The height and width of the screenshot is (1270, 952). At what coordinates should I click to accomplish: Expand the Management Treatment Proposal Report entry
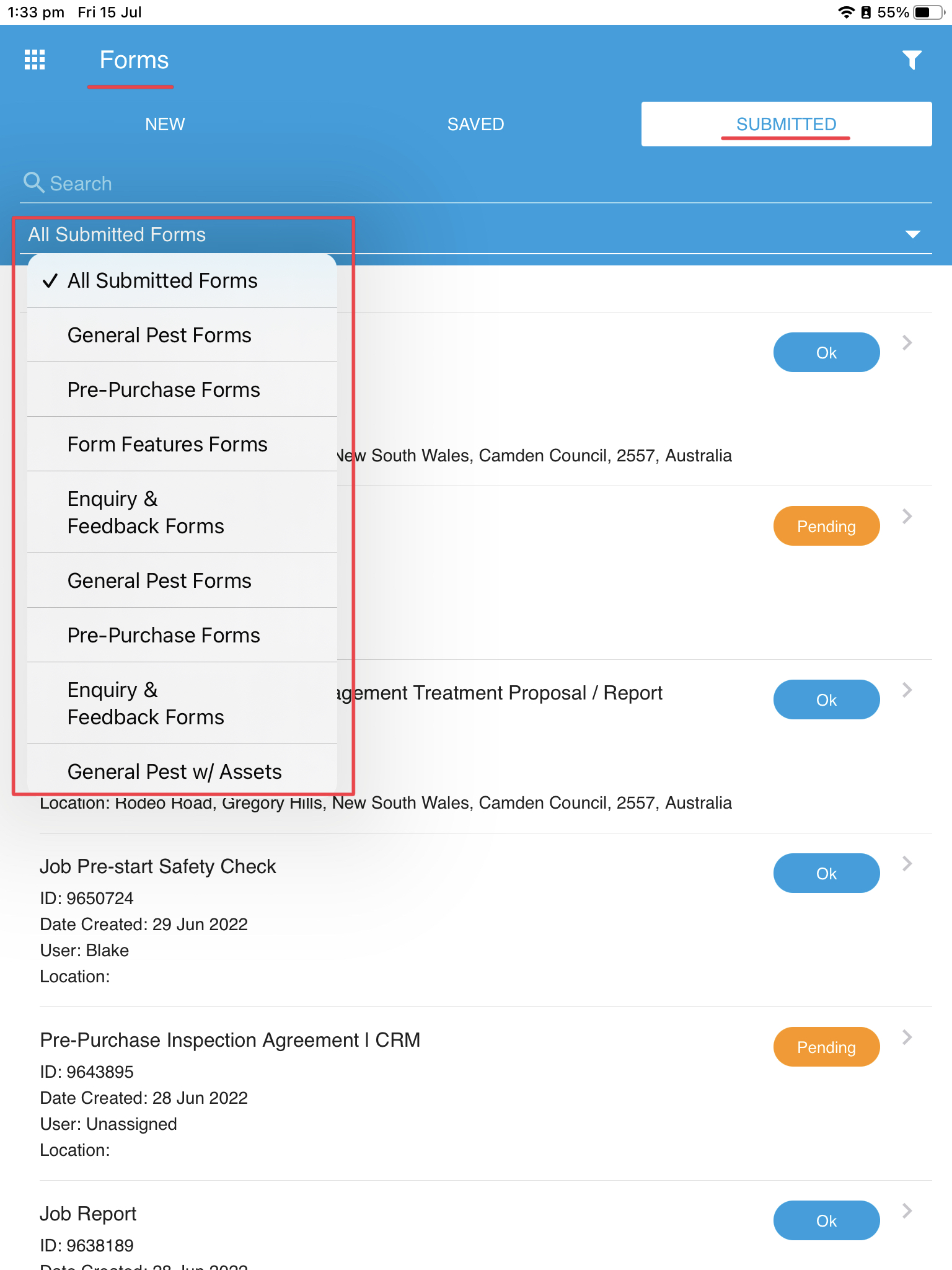(906, 690)
